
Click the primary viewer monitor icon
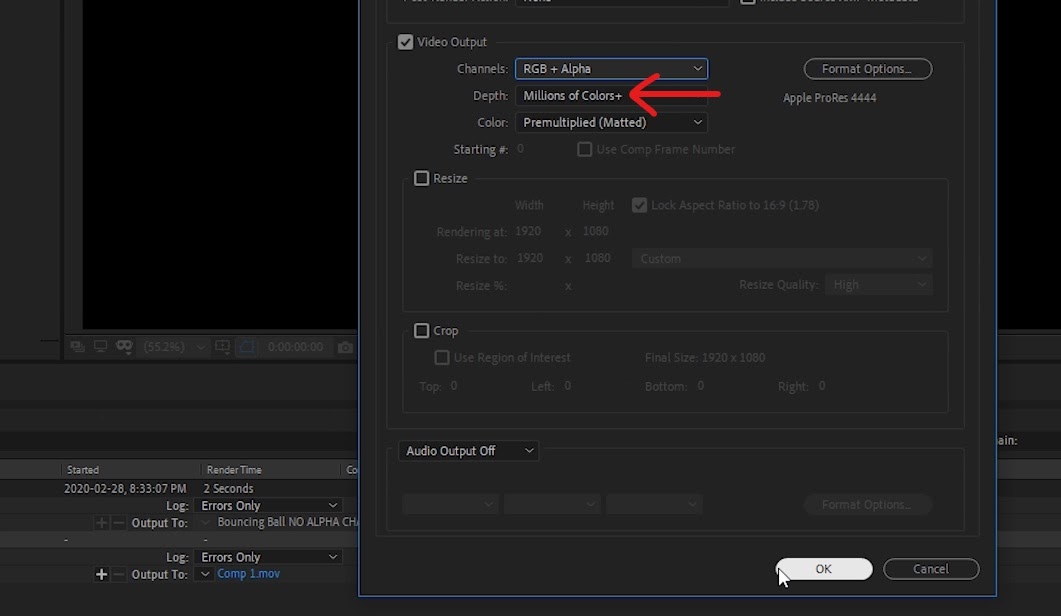[x=100, y=347]
